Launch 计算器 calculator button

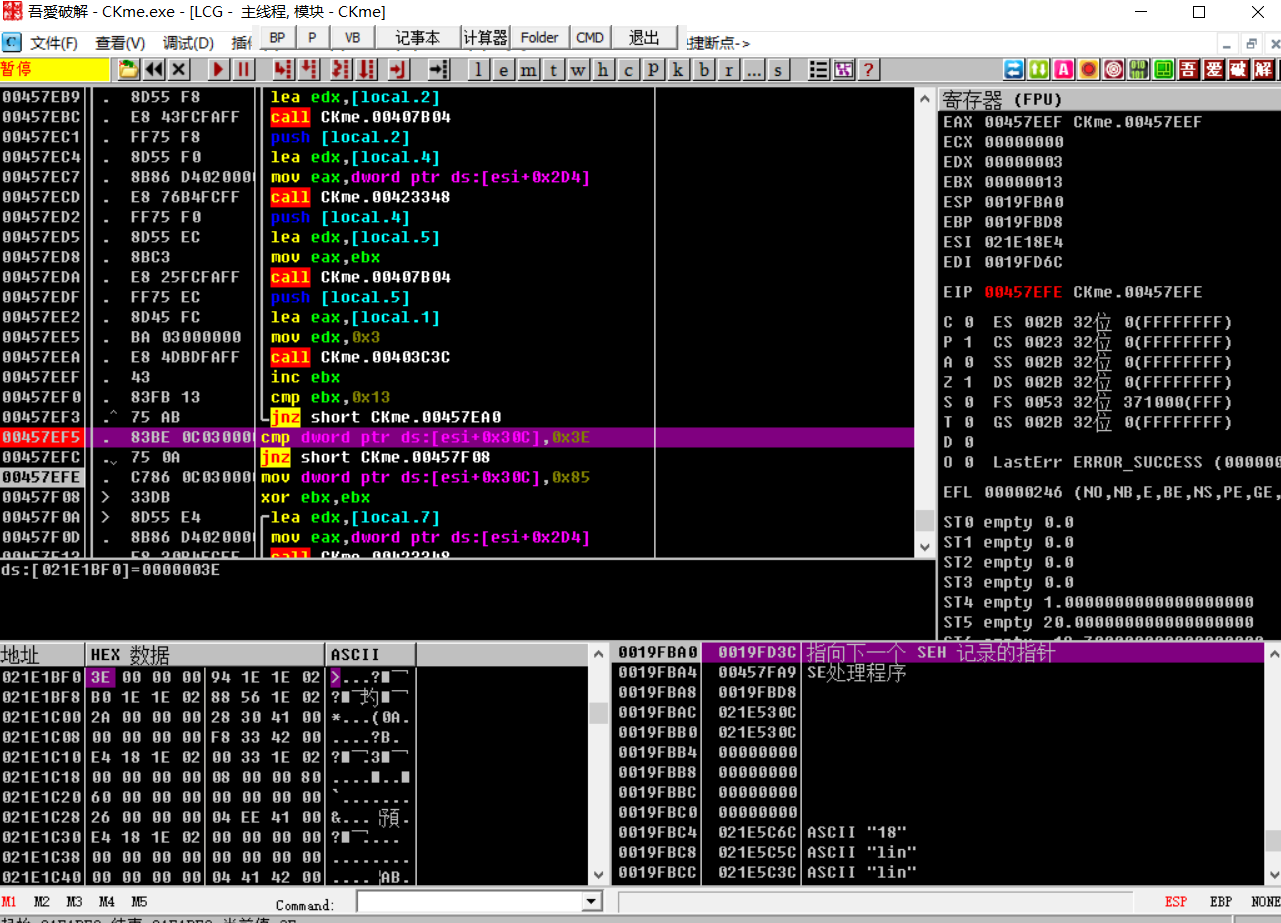coord(486,37)
